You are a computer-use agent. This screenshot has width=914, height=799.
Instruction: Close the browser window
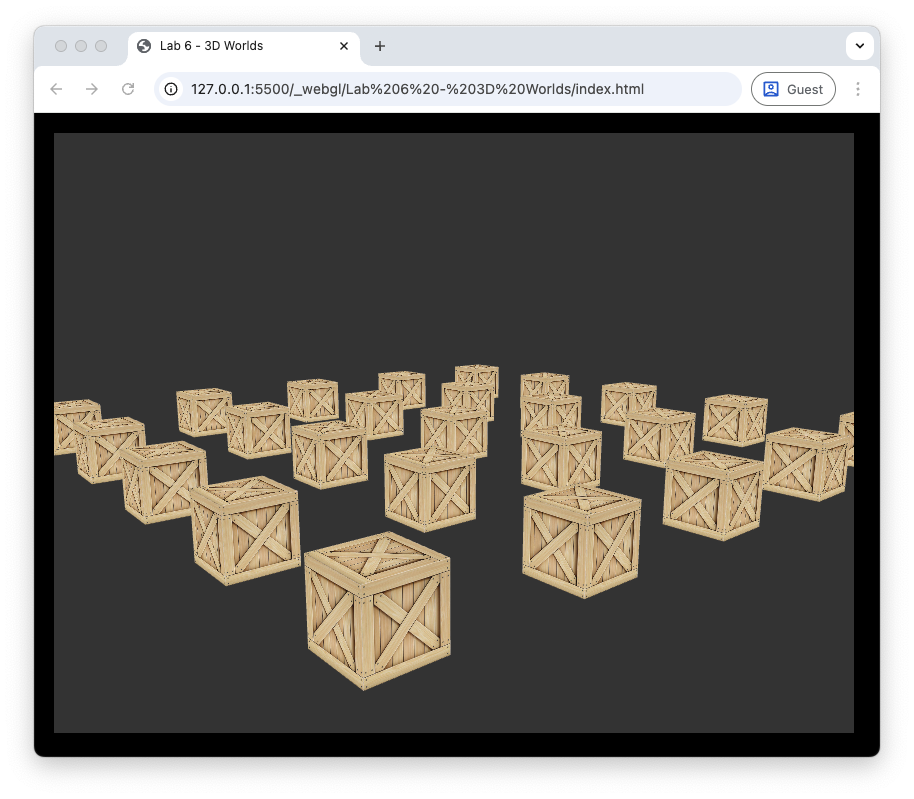point(61,46)
